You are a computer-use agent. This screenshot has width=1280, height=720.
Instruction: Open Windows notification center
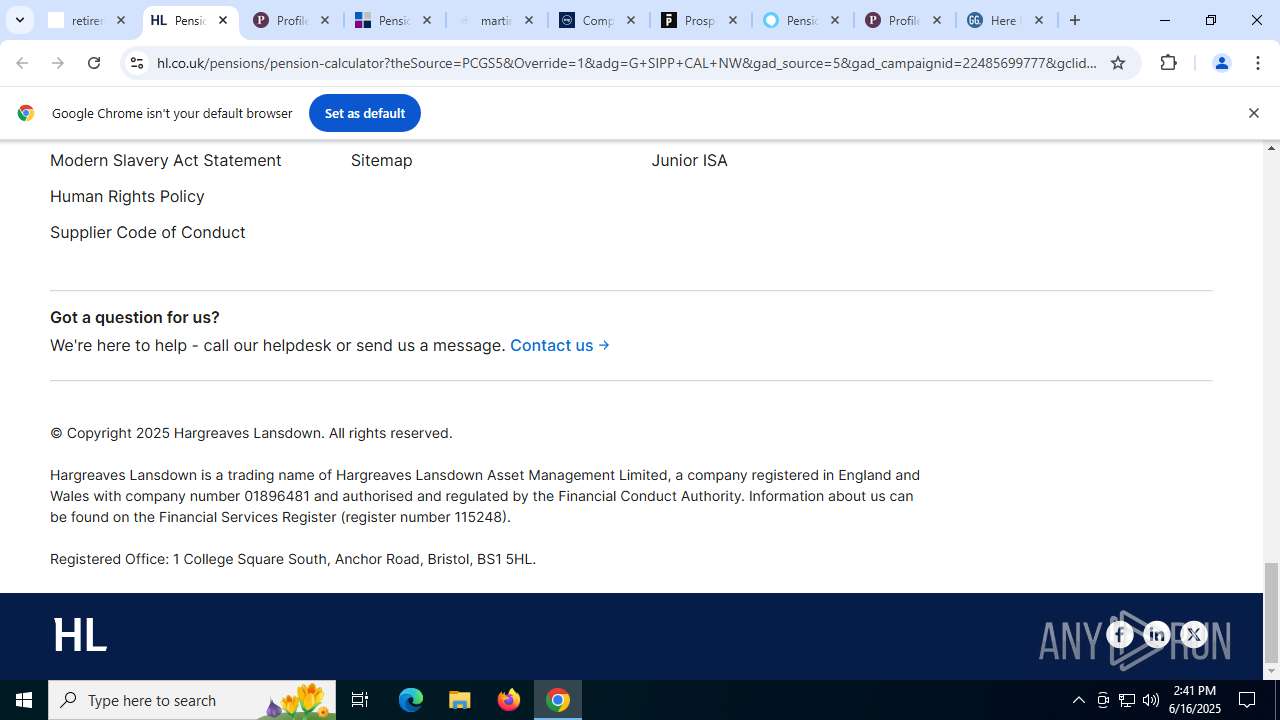click(1247, 700)
